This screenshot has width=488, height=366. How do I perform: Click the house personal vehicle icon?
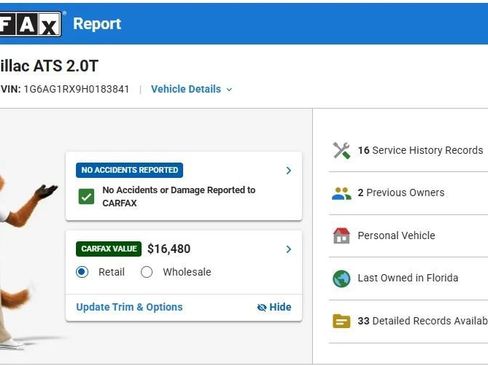[x=342, y=236]
